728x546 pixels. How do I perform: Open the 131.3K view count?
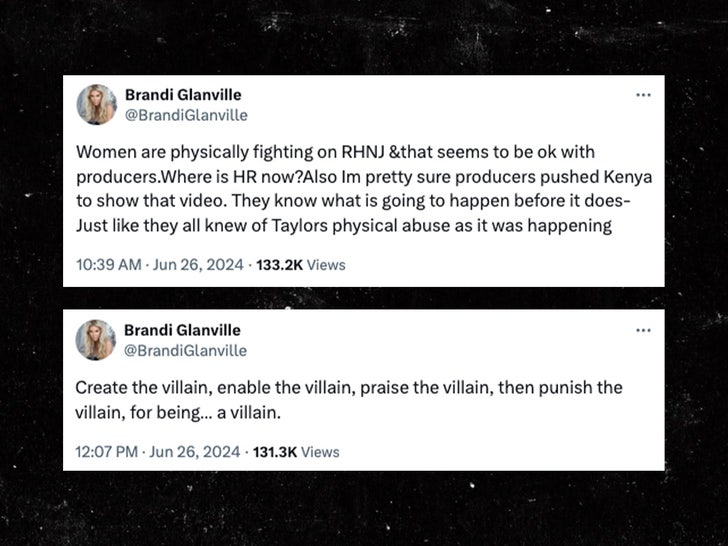coord(275,451)
